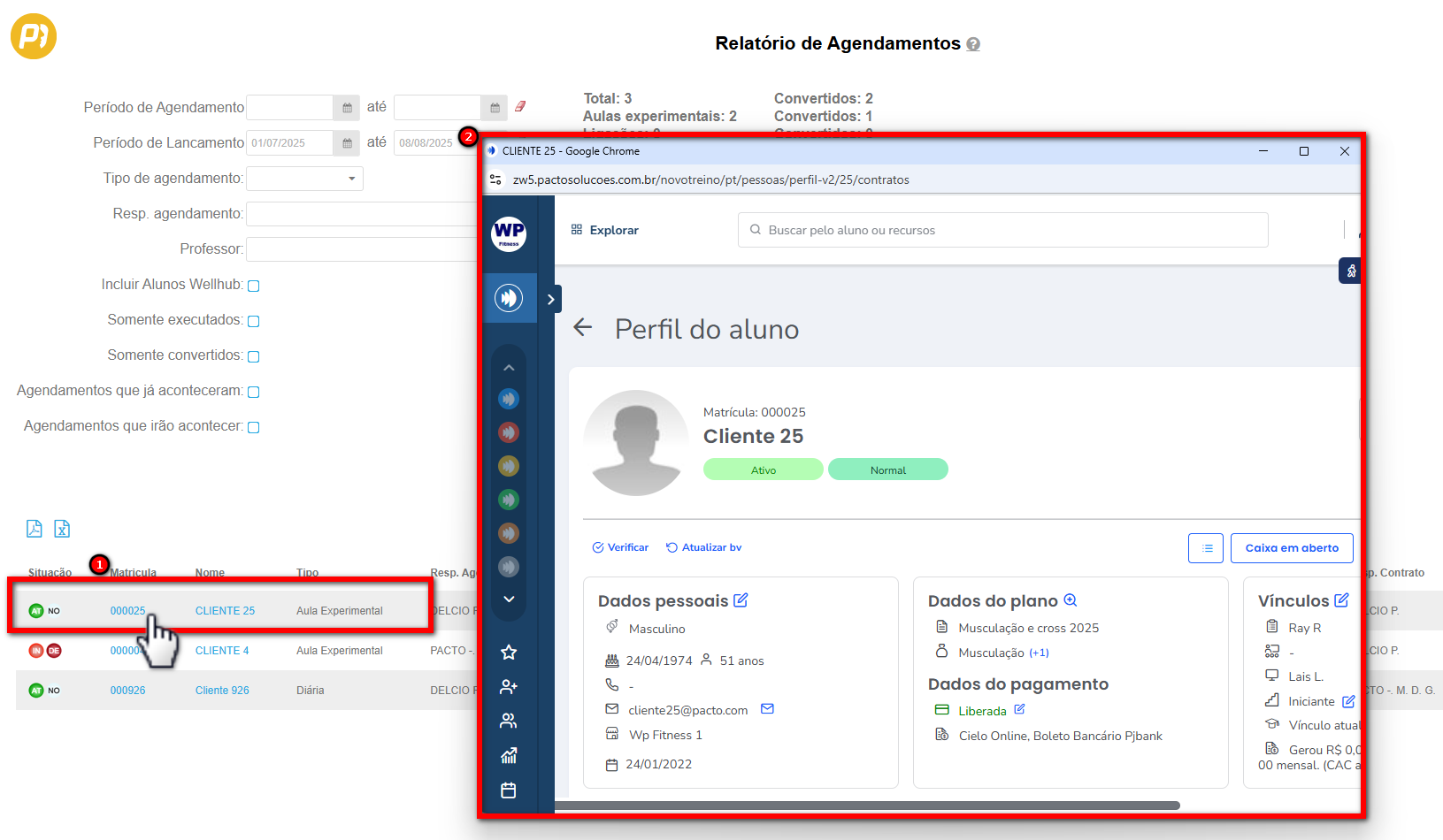
Task: Open the calendar icon in sidebar
Action: click(x=509, y=790)
